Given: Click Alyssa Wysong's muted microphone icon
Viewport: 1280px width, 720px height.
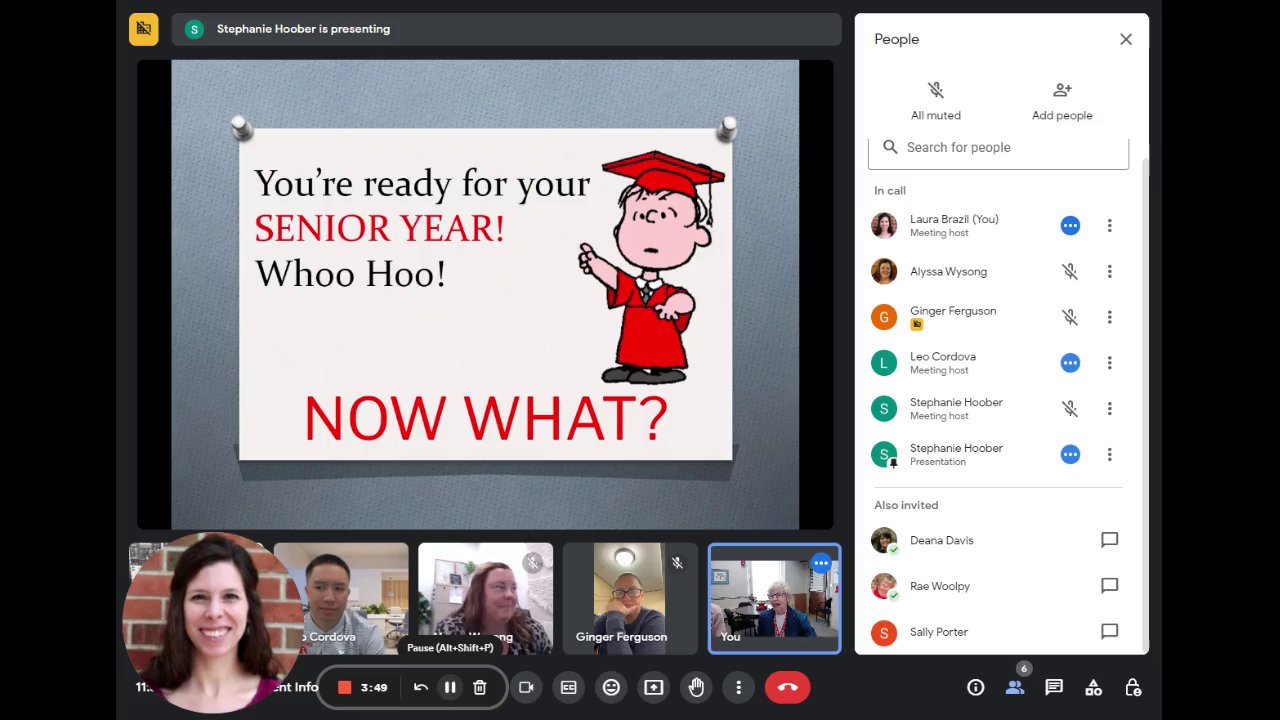Looking at the screenshot, I should (1070, 272).
